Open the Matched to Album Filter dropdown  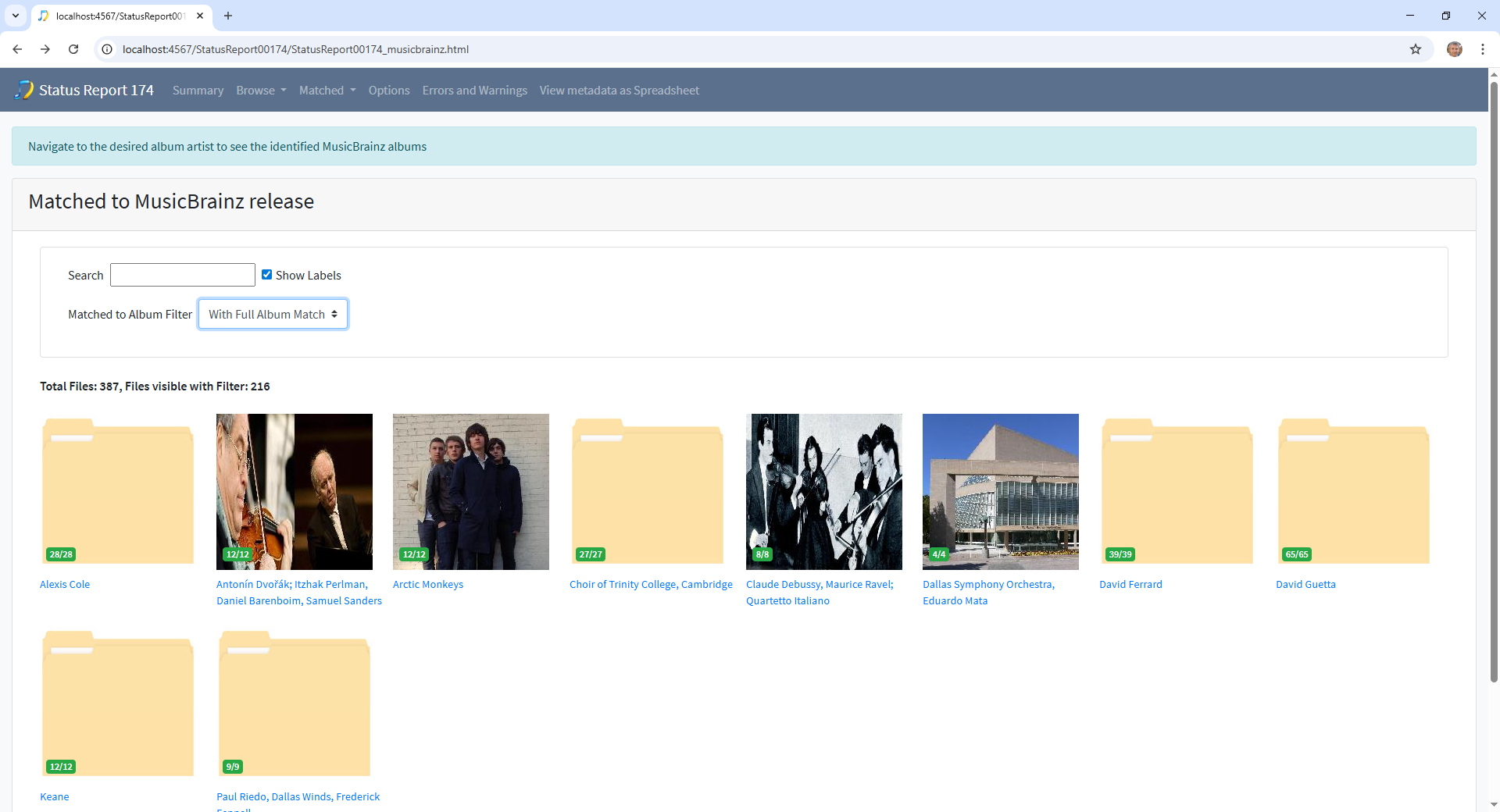pyautogui.click(x=273, y=314)
